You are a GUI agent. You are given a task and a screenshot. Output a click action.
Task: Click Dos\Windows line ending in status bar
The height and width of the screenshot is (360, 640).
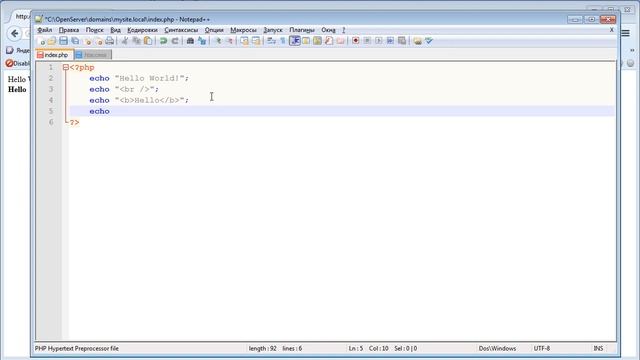tap(497, 349)
